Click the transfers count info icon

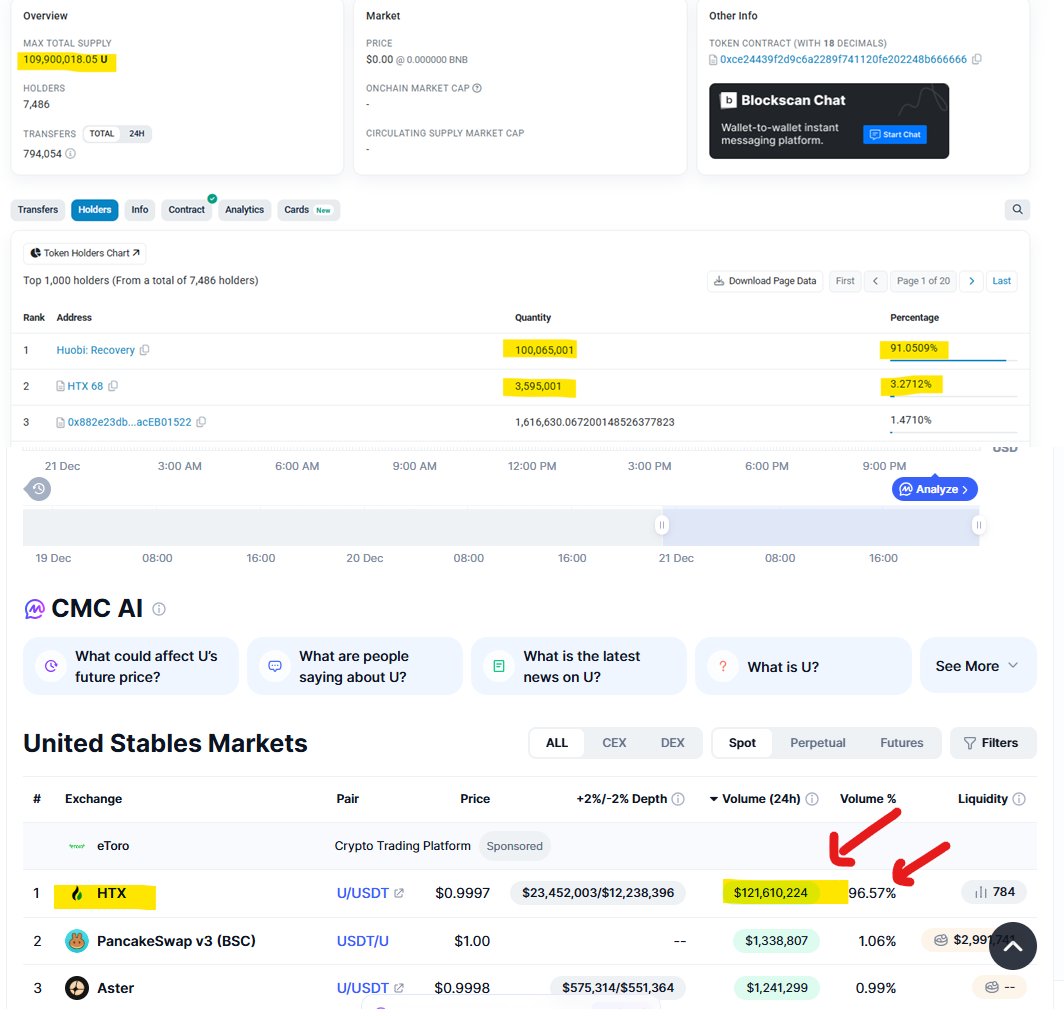[71, 153]
